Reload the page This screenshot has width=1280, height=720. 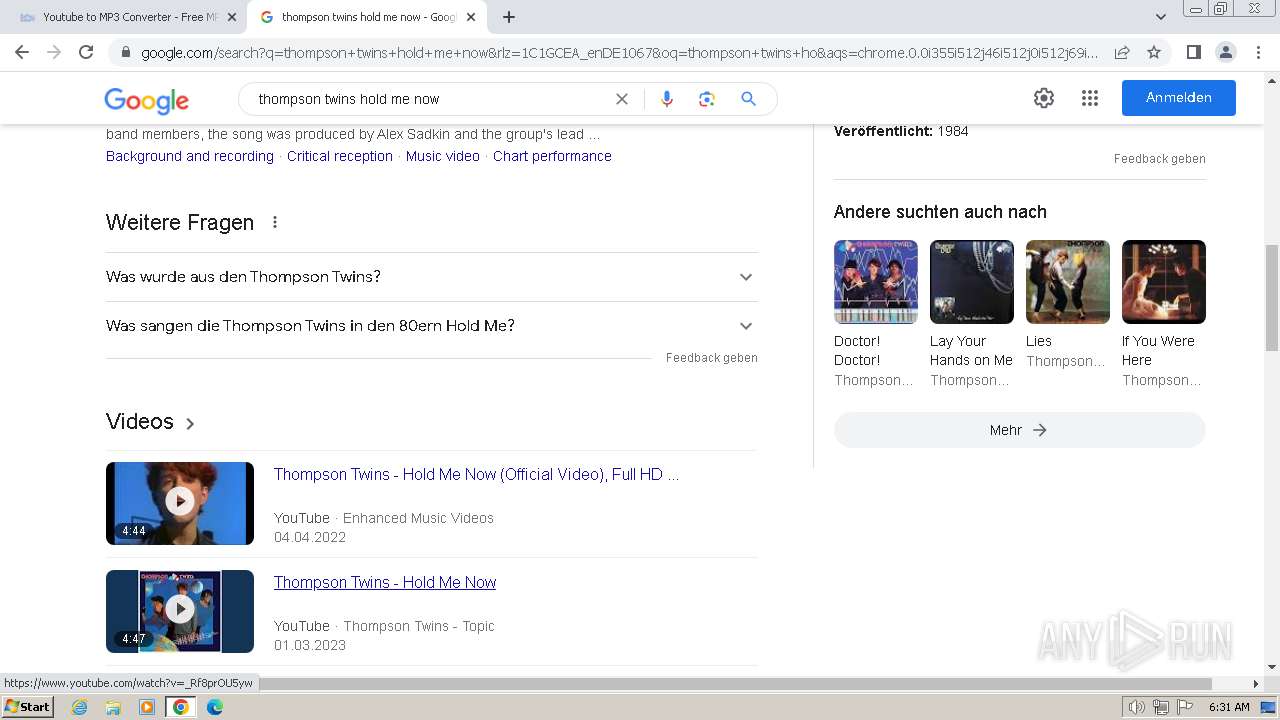point(86,52)
